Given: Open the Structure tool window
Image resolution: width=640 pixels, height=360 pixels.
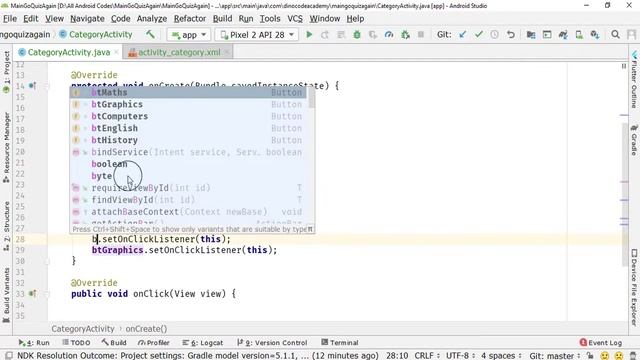Looking at the screenshot, I should tap(6, 226).
